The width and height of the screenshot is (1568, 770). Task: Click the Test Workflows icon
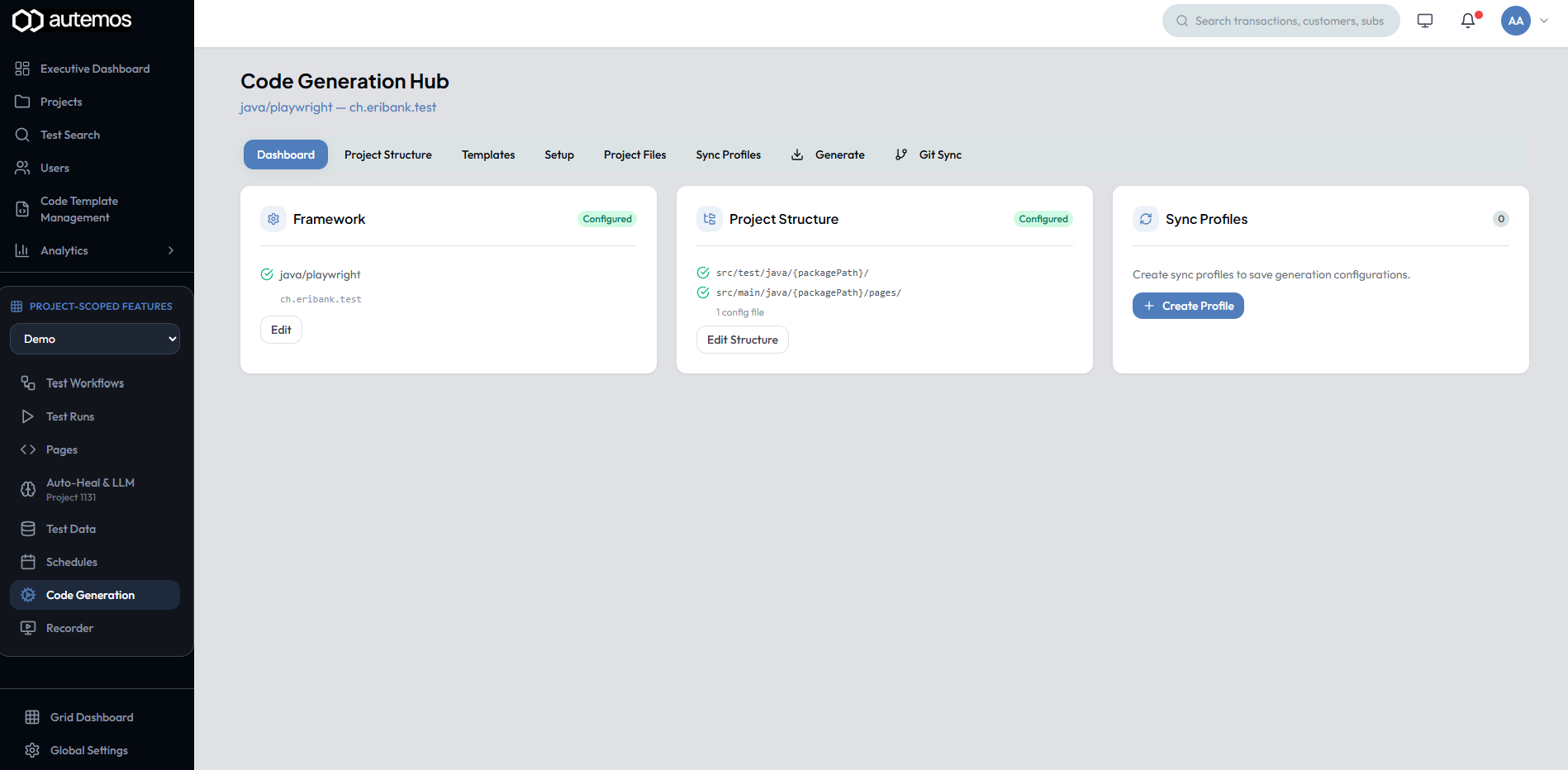28,383
